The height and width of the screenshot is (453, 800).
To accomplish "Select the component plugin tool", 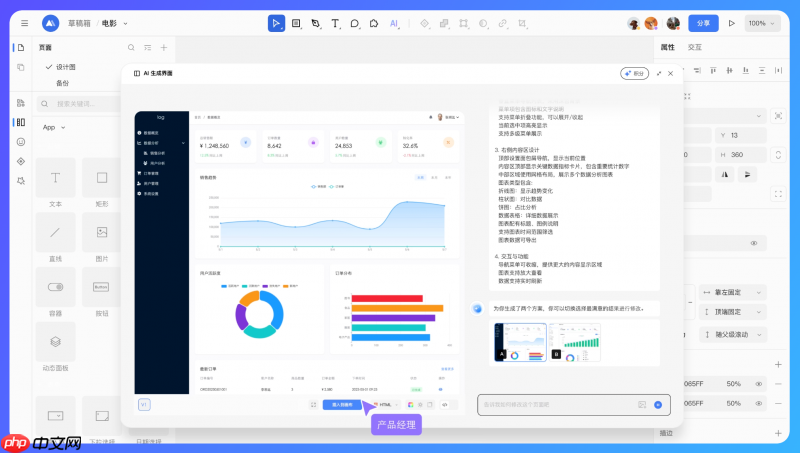I will [x=374, y=23].
